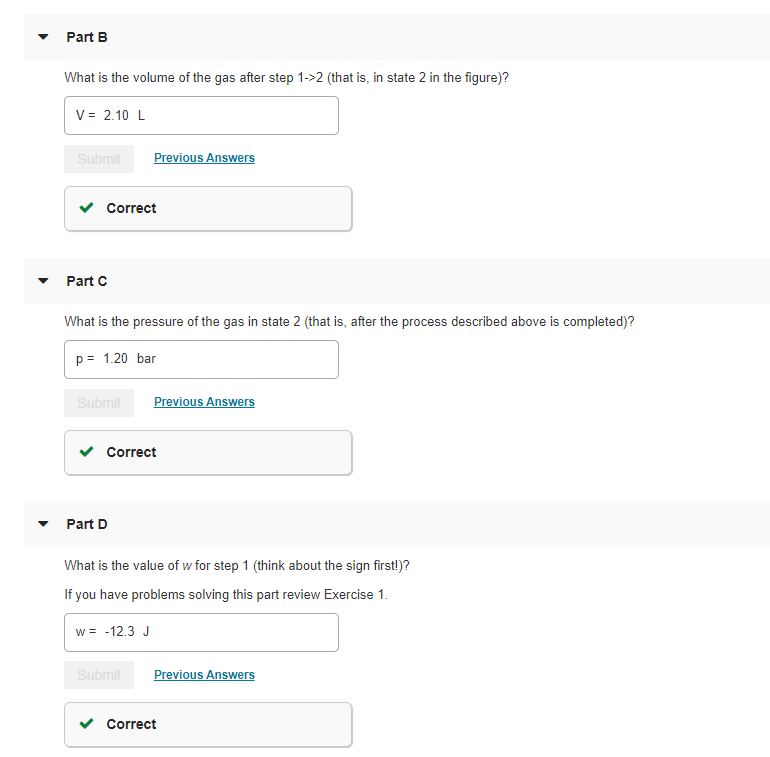Open Previous Answers link for Part C
This screenshot has height=757, width=770.
tap(204, 402)
